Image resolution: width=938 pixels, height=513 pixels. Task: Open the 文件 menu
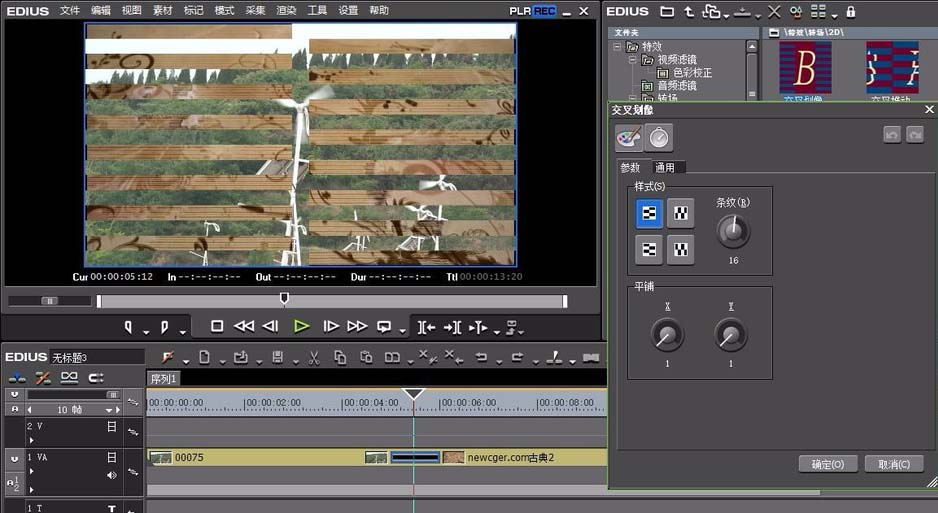point(69,10)
